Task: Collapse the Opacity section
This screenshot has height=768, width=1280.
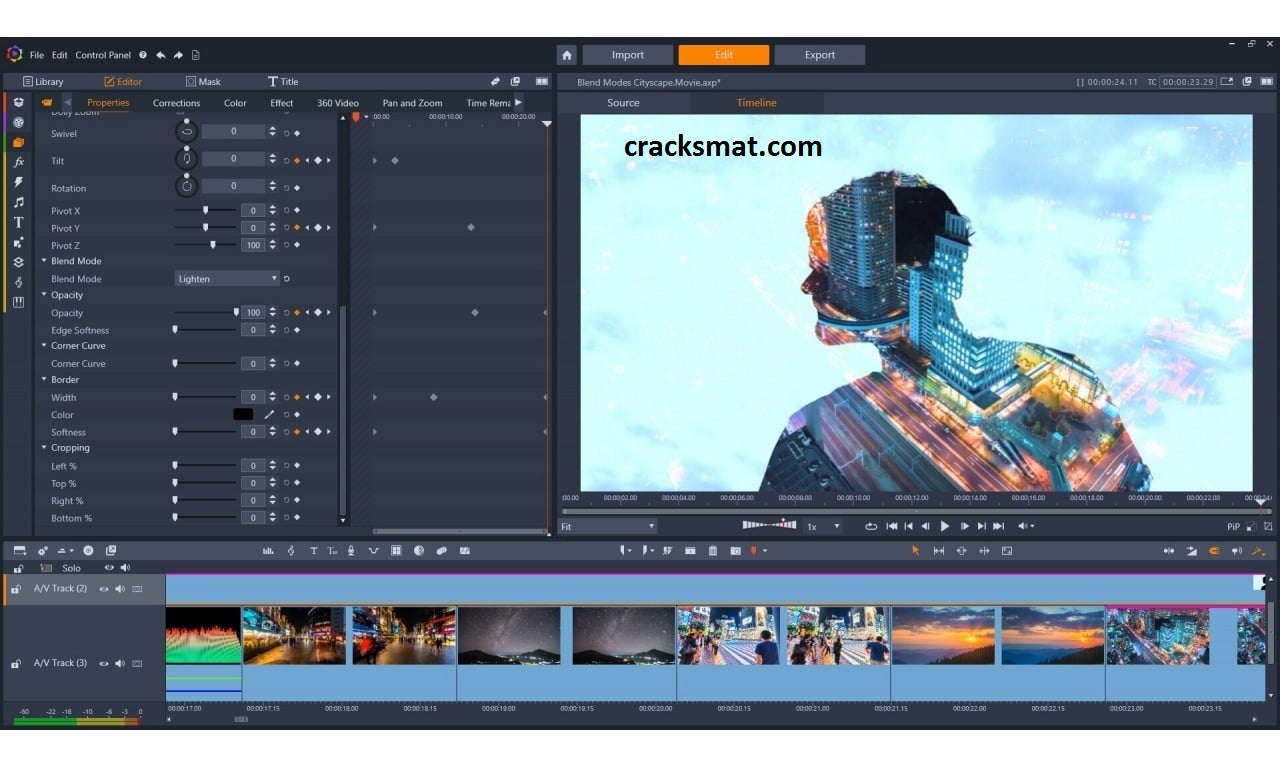Action: 44,295
